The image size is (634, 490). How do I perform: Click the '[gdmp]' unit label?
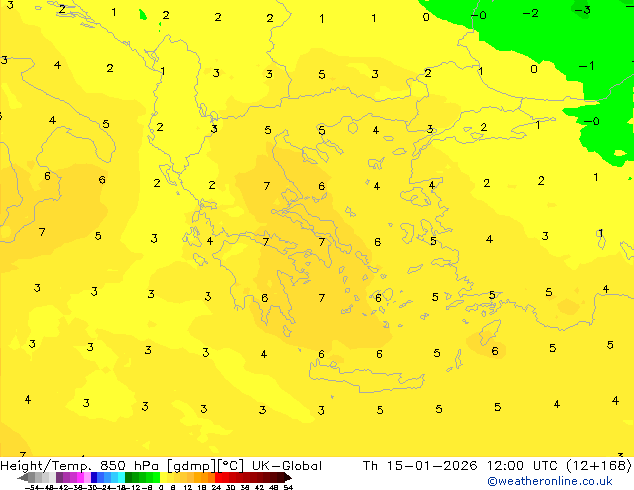point(192,466)
